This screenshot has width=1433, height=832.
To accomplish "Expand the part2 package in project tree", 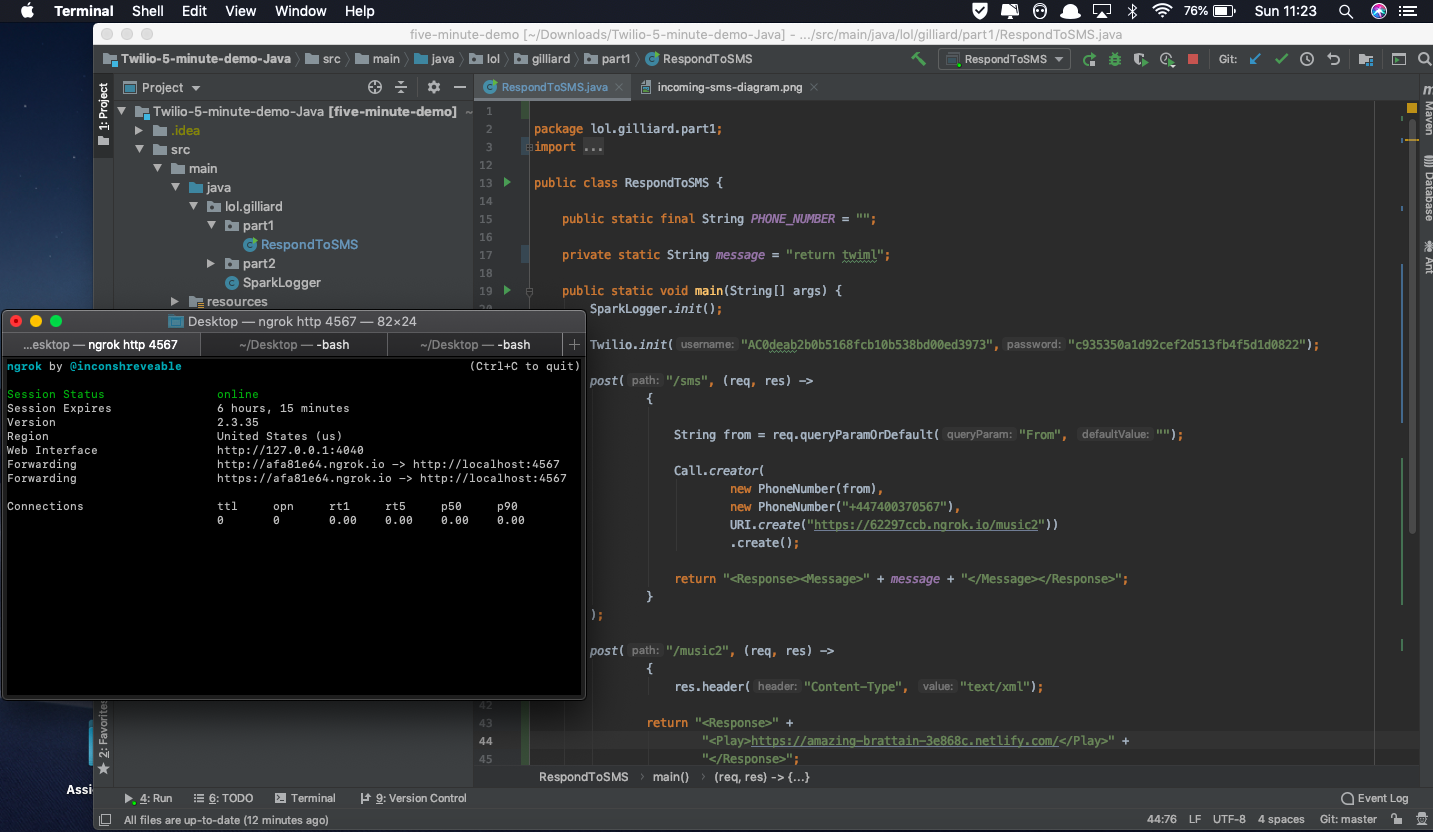I will click(x=211, y=264).
